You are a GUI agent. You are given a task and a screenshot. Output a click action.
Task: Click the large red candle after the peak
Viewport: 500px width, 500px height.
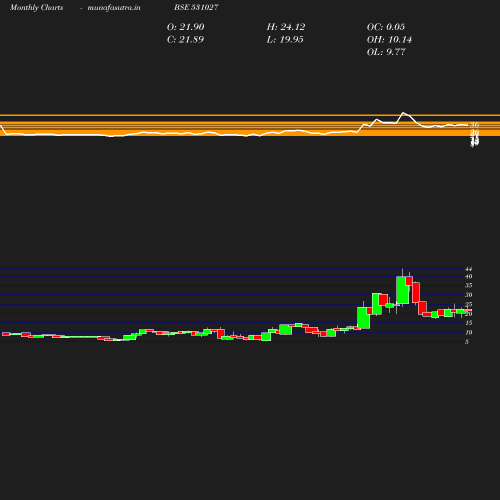(416, 292)
